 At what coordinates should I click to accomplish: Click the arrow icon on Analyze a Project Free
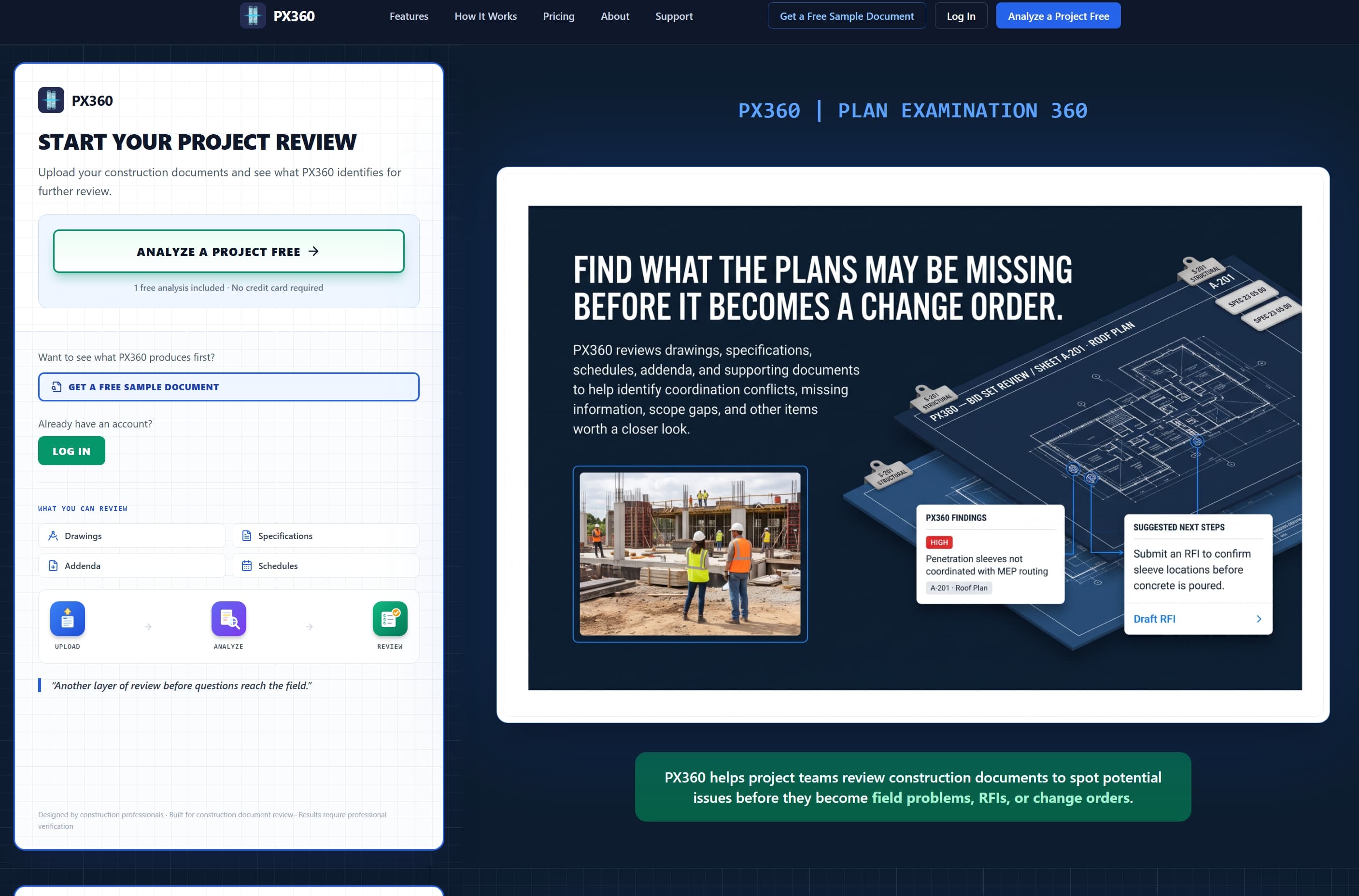click(x=313, y=252)
